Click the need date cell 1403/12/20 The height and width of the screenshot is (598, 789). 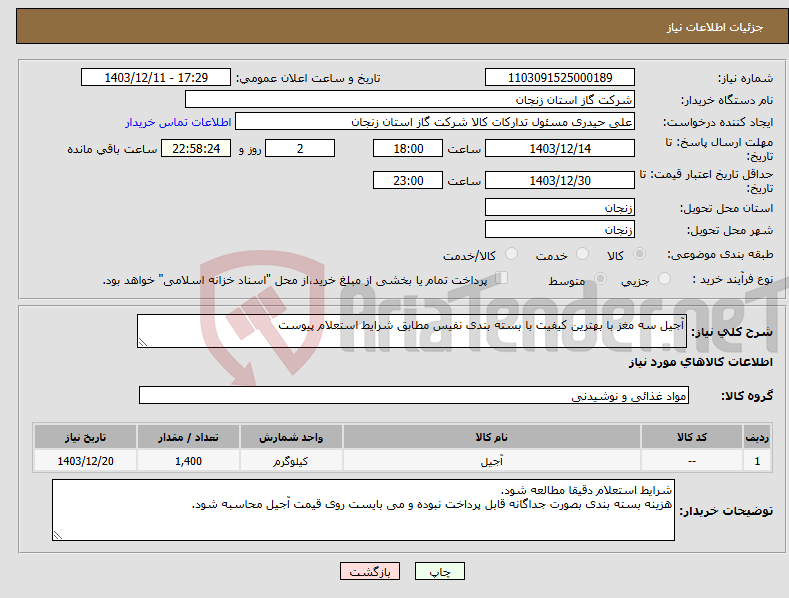pyautogui.click(x=85, y=461)
